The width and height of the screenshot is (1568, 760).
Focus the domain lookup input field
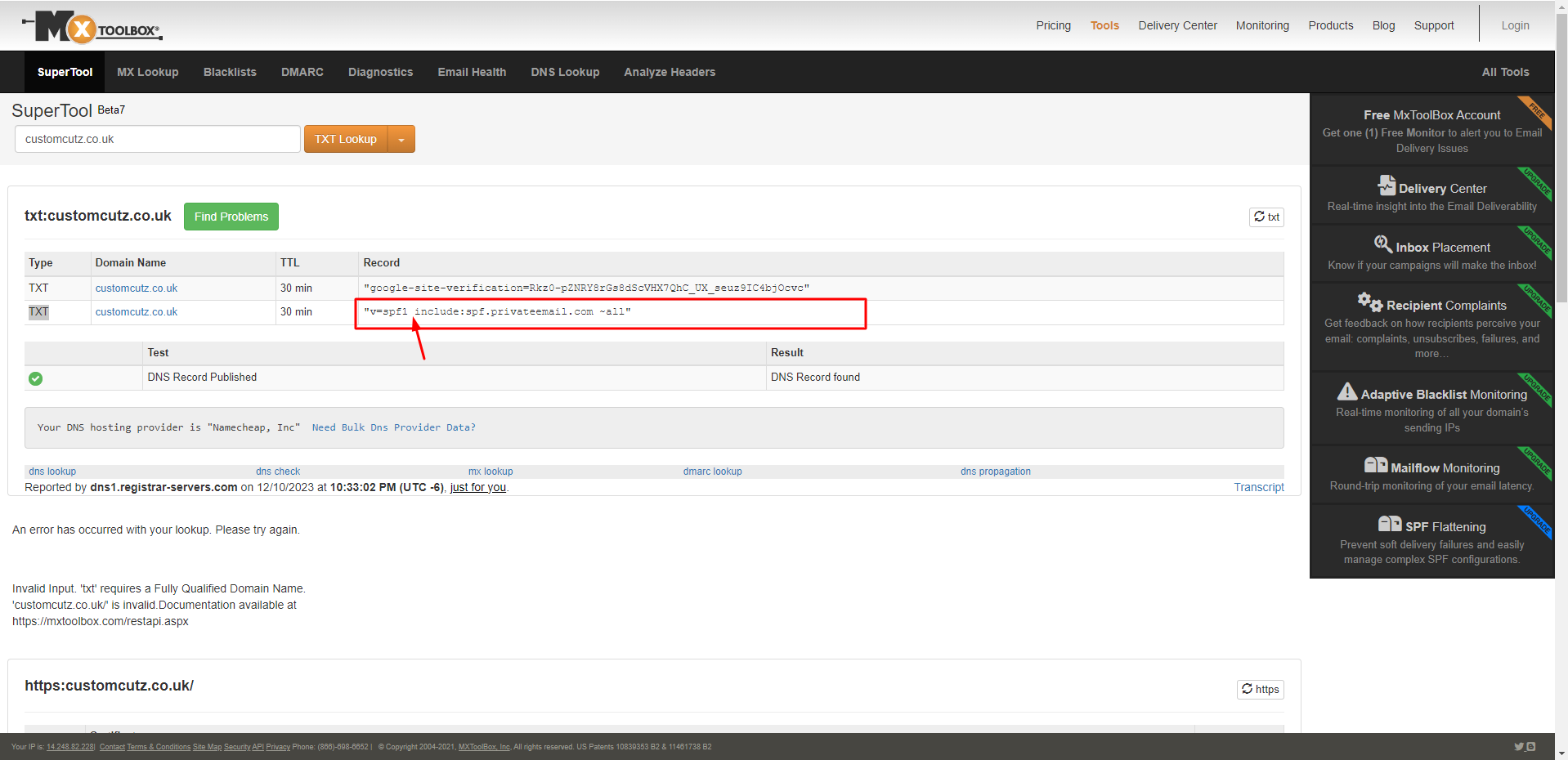click(158, 139)
